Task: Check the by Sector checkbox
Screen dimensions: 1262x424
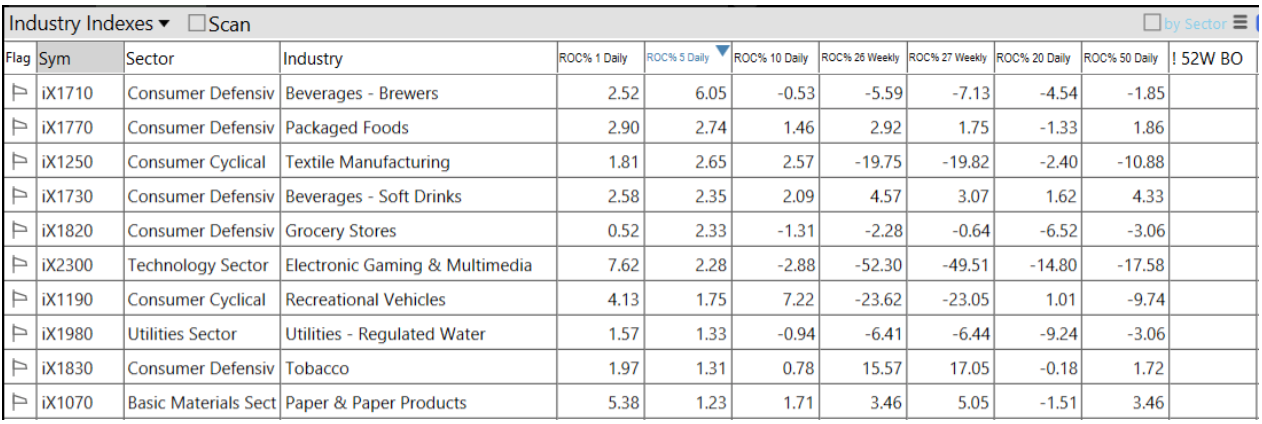Action: point(1152,23)
